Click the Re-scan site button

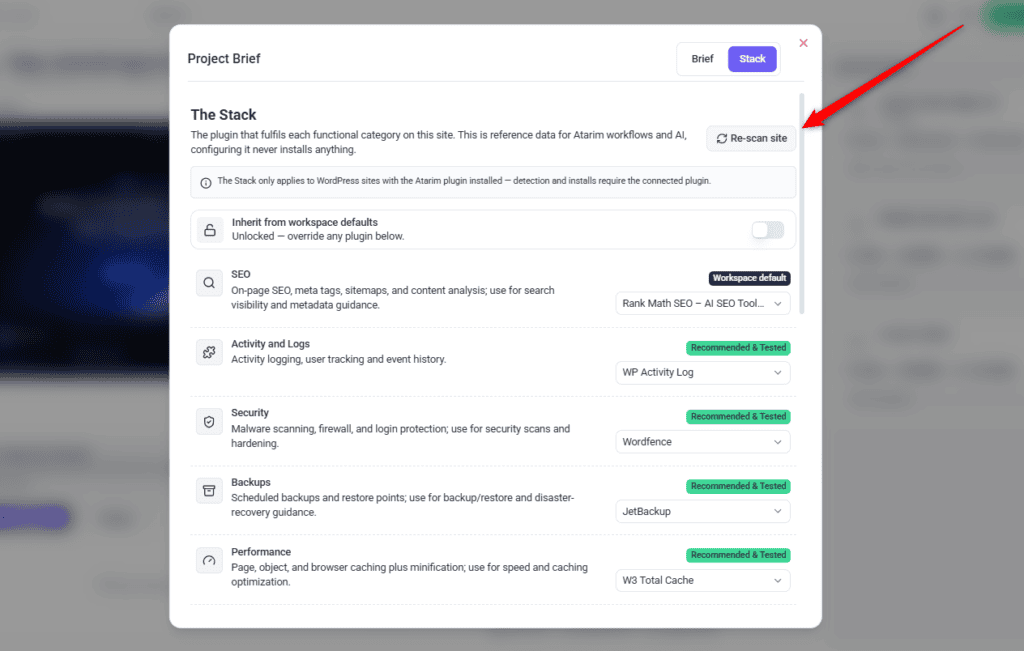751,138
